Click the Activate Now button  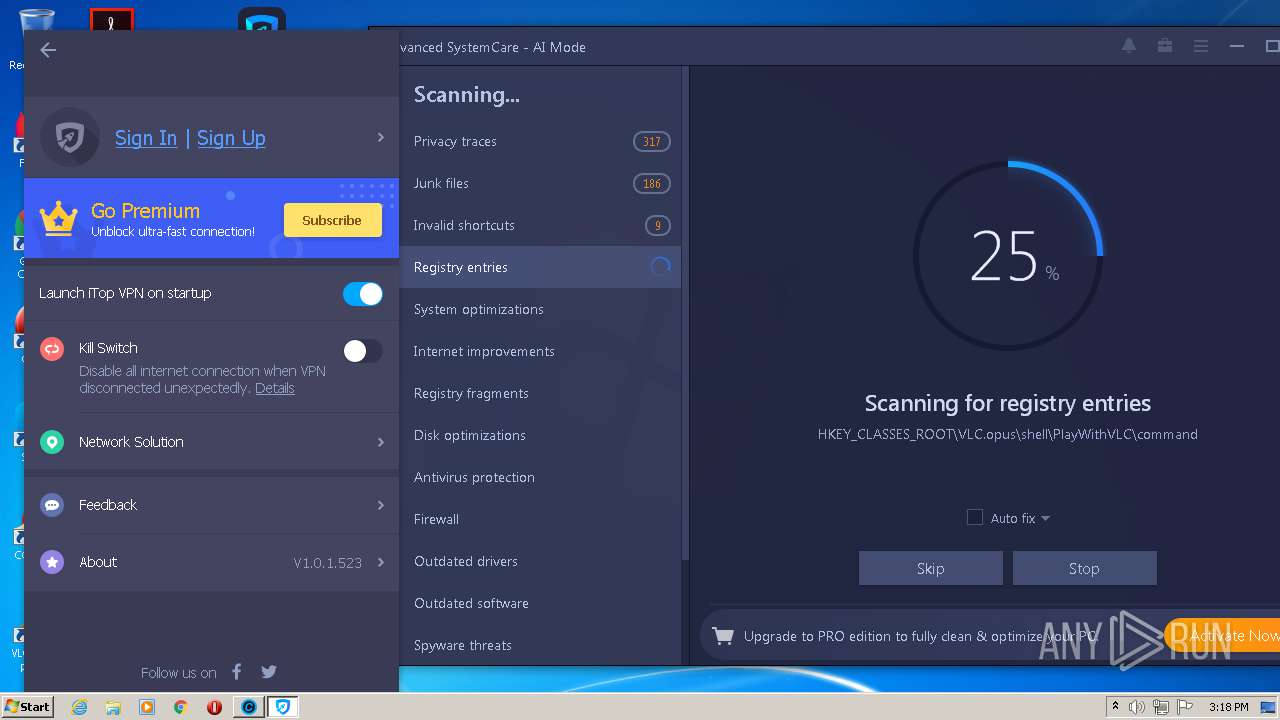coord(1222,635)
